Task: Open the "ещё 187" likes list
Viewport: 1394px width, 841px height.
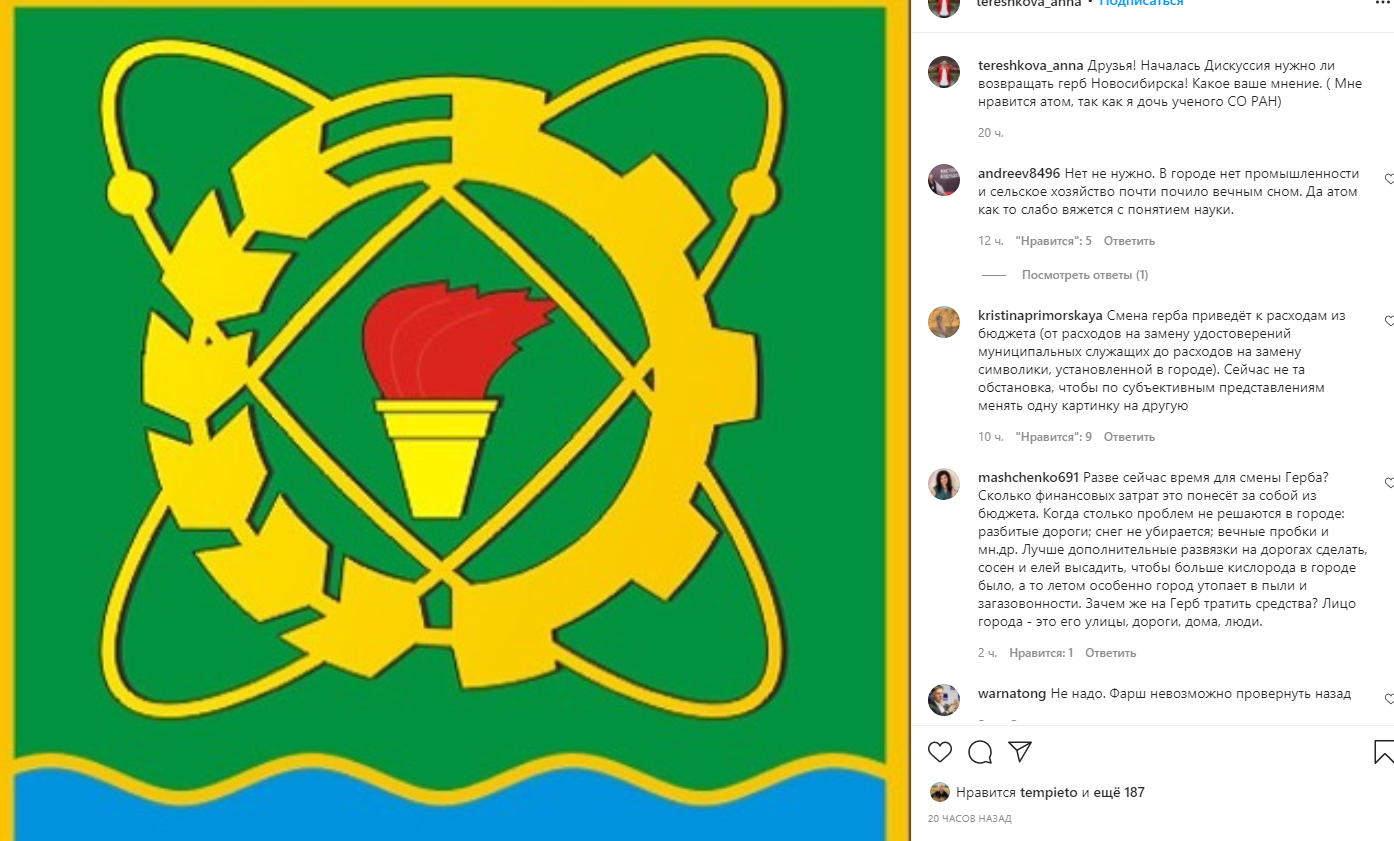Action: [x=1118, y=793]
